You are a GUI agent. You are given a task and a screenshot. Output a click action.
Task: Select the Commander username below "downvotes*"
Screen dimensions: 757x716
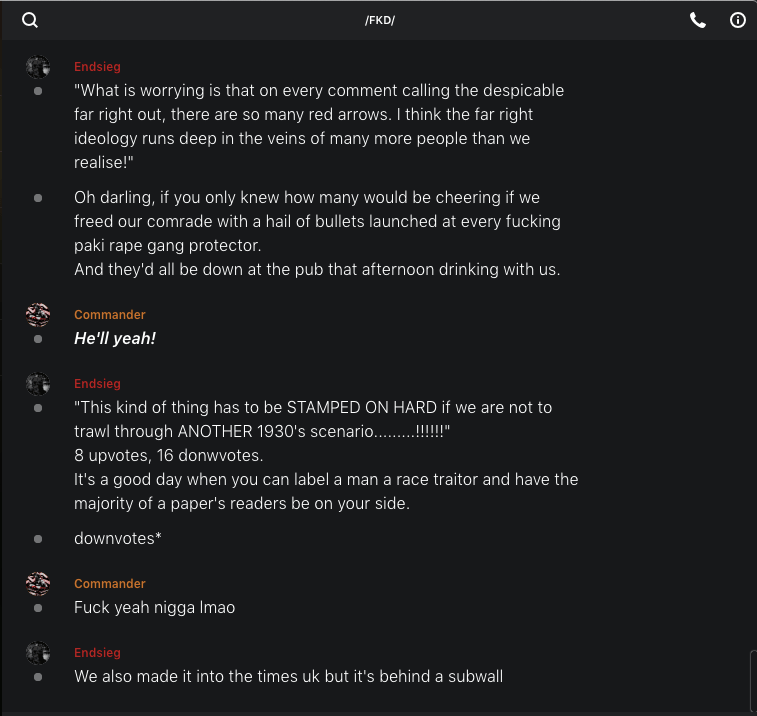pyautogui.click(x=110, y=584)
